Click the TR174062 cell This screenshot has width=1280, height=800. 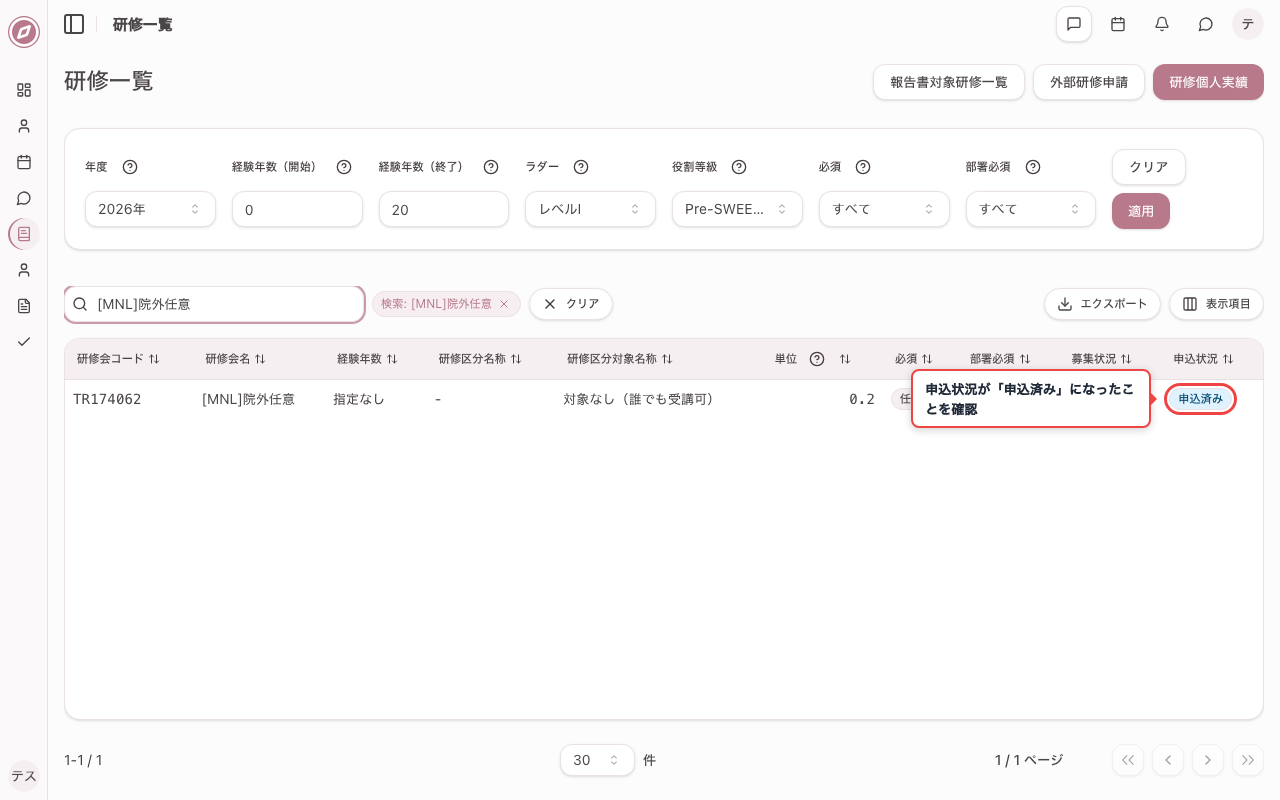107,399
